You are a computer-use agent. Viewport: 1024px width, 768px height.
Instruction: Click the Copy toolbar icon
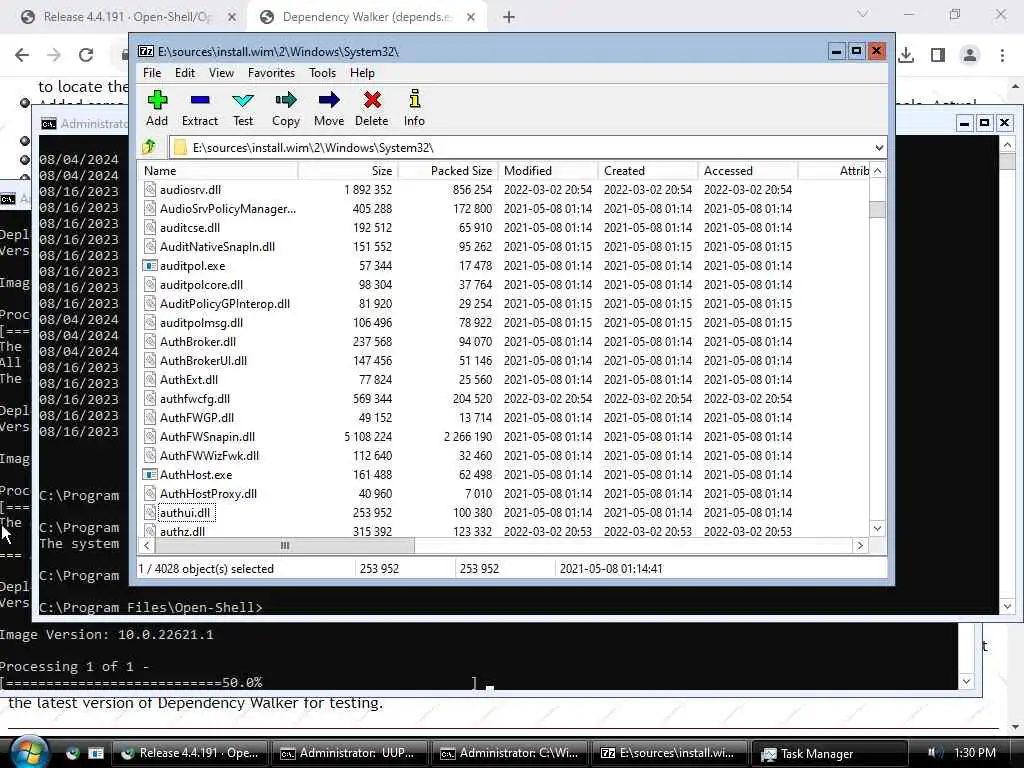tap(286, 100)
